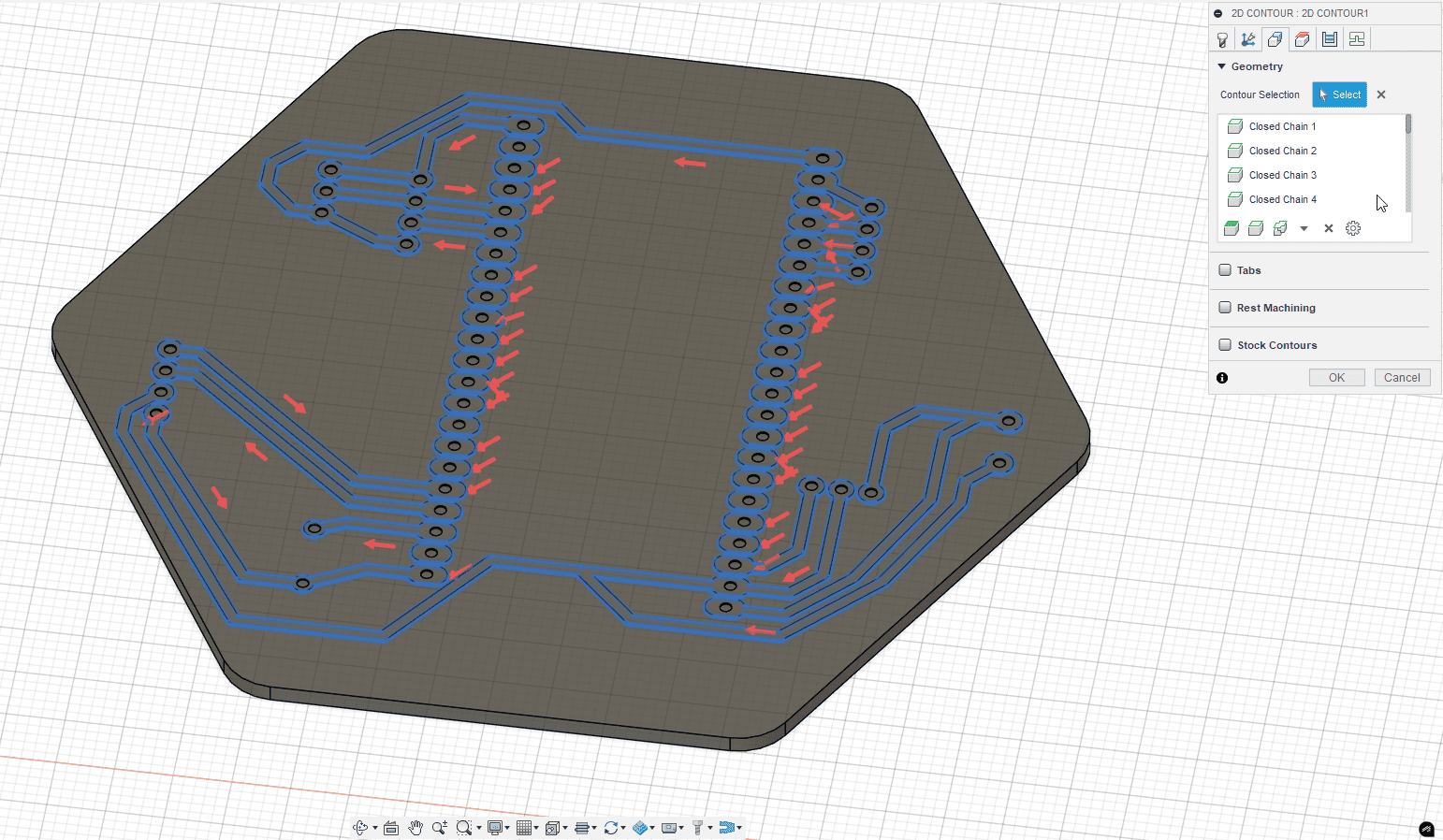This screenshot has width=1443, height=840.
Task: Click the Closed Chain 1 contour icon
Action: (x=1235, y=126)
